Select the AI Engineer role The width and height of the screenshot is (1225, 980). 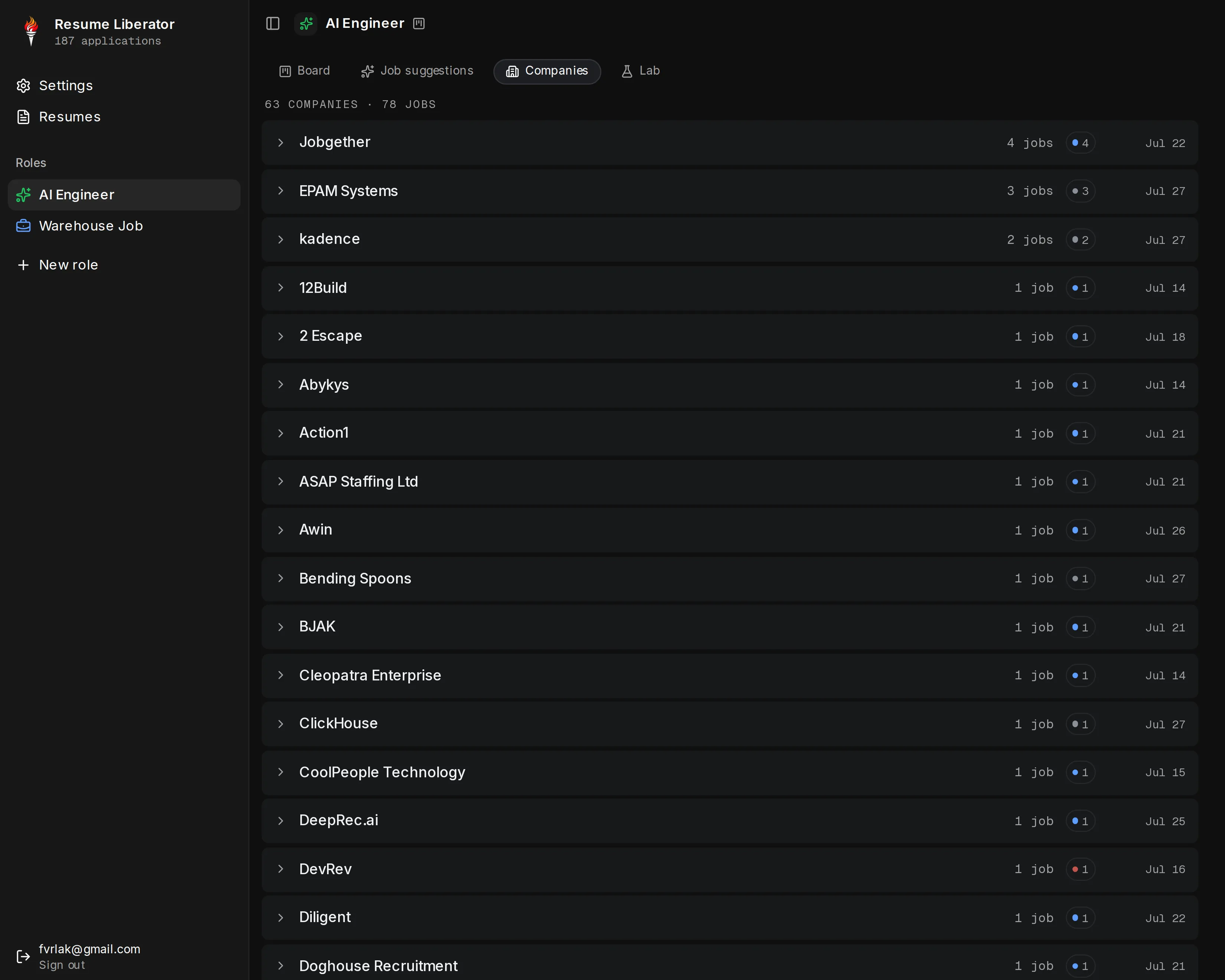coord(124,195)
